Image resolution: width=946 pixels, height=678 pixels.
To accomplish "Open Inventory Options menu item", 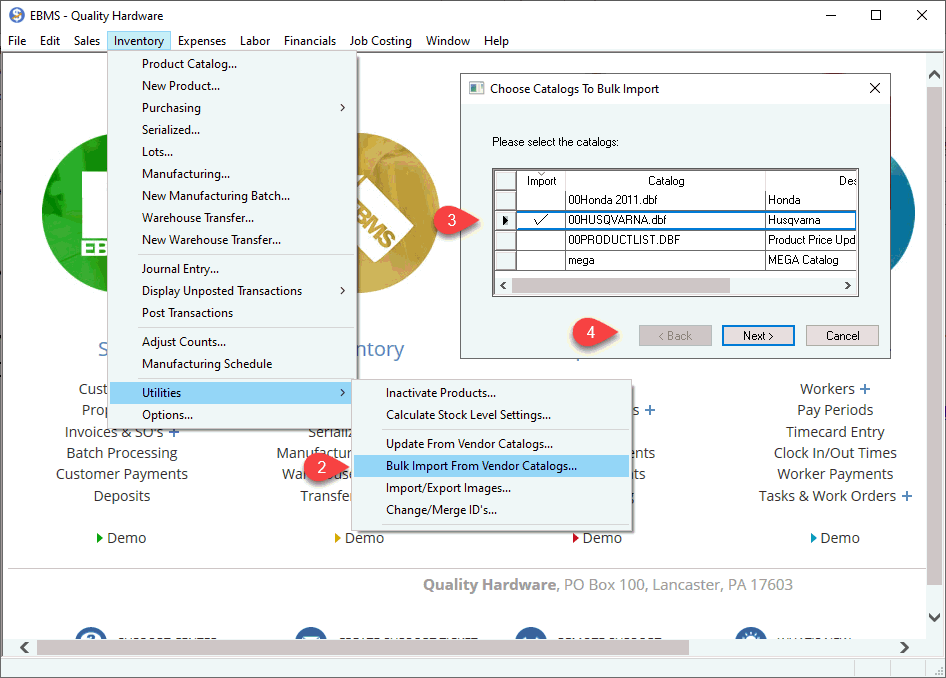I will tap(232, 415).
